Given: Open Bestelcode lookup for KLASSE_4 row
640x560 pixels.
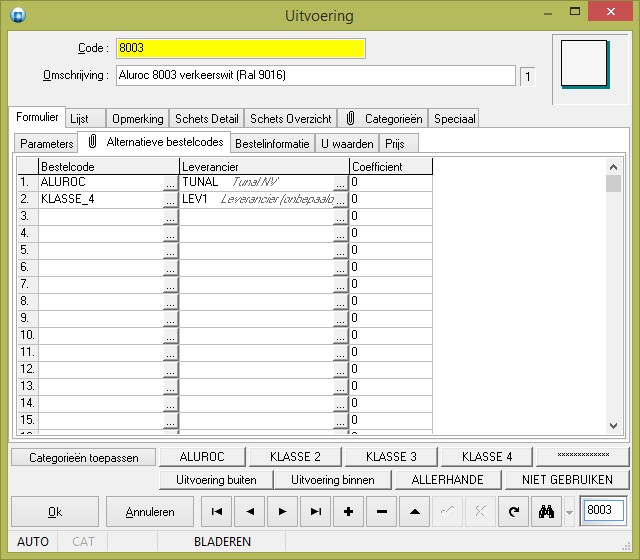Looking at the screenshot, I should [x=171, y=200].
